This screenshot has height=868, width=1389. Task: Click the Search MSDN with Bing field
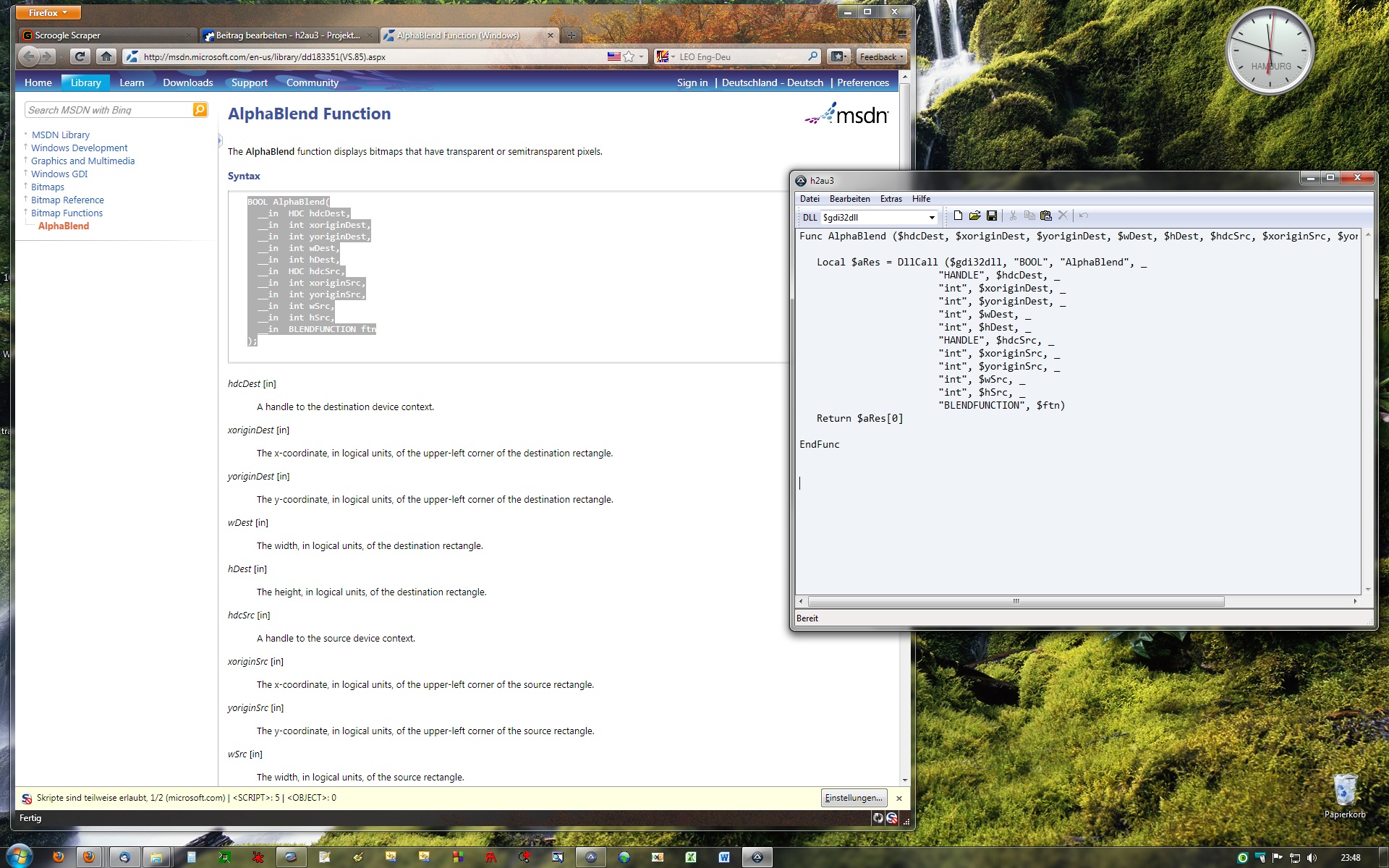click(109, 110)
